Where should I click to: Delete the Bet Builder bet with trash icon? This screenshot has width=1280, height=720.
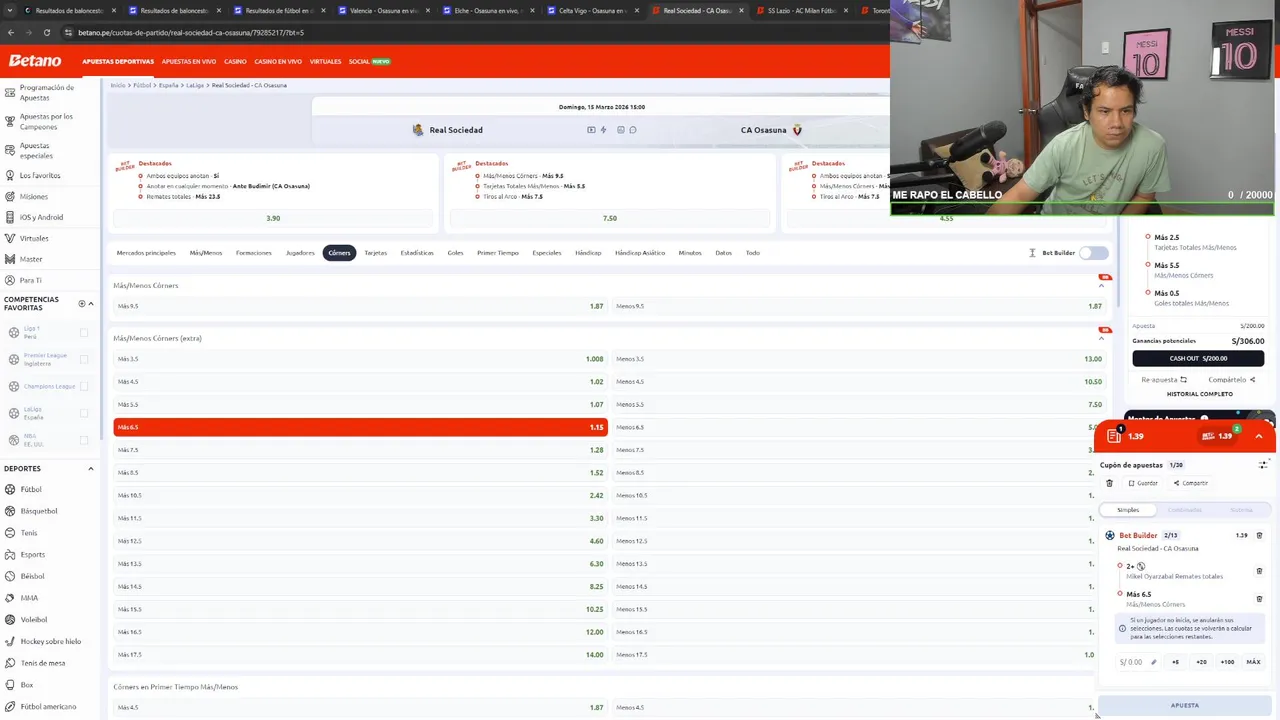click(1259, 535)
